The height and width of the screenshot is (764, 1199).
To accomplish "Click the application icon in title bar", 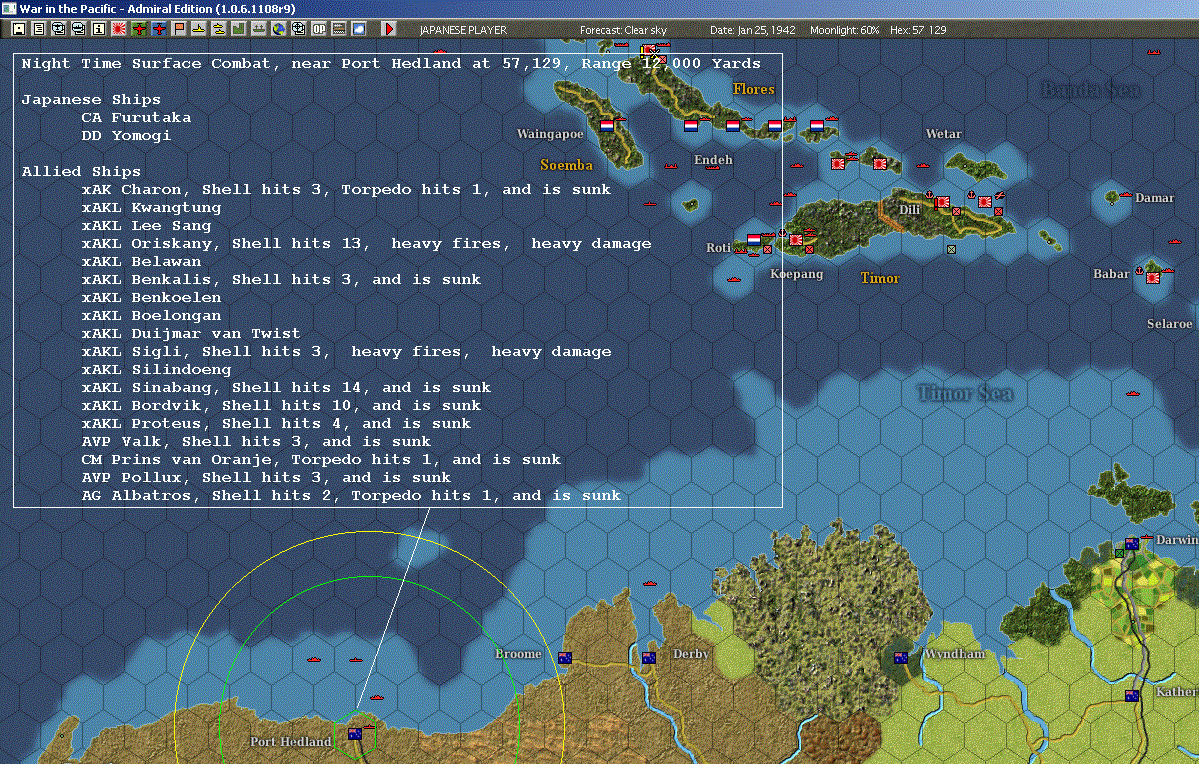I will point(8,8).
